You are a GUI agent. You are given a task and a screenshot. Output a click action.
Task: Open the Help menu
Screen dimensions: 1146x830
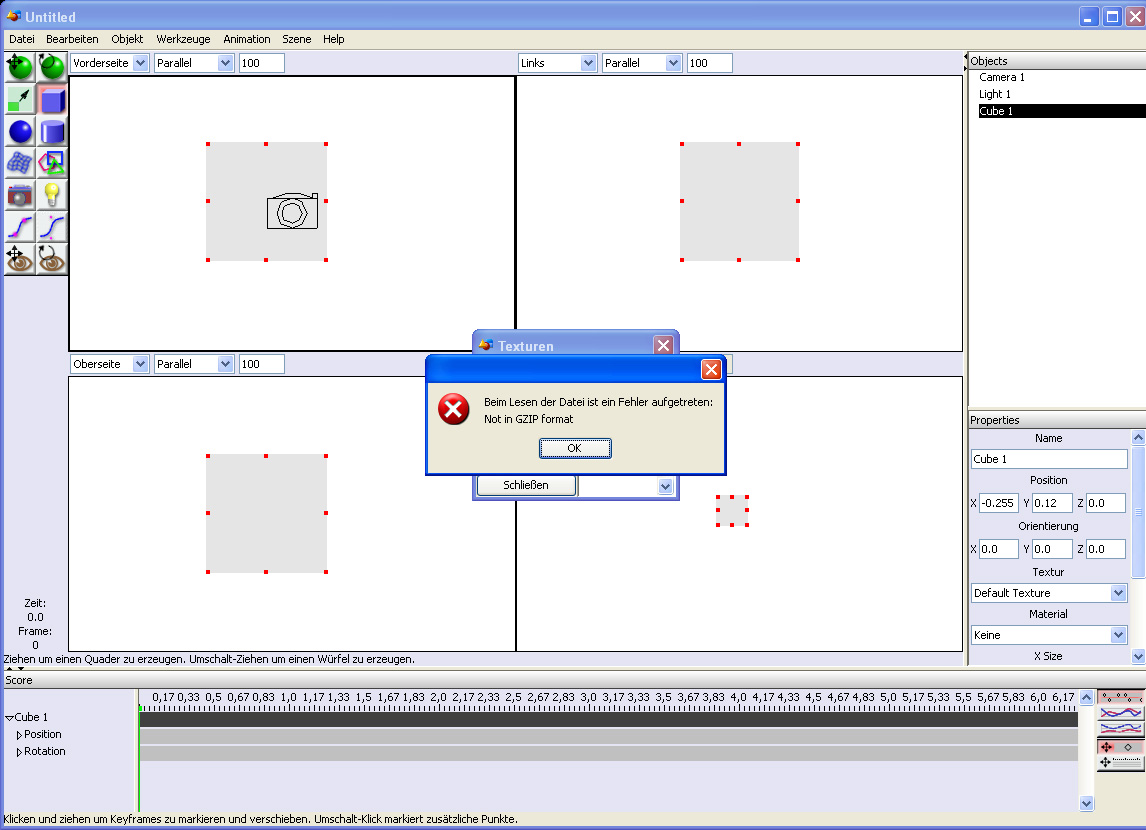click(334, 39)
